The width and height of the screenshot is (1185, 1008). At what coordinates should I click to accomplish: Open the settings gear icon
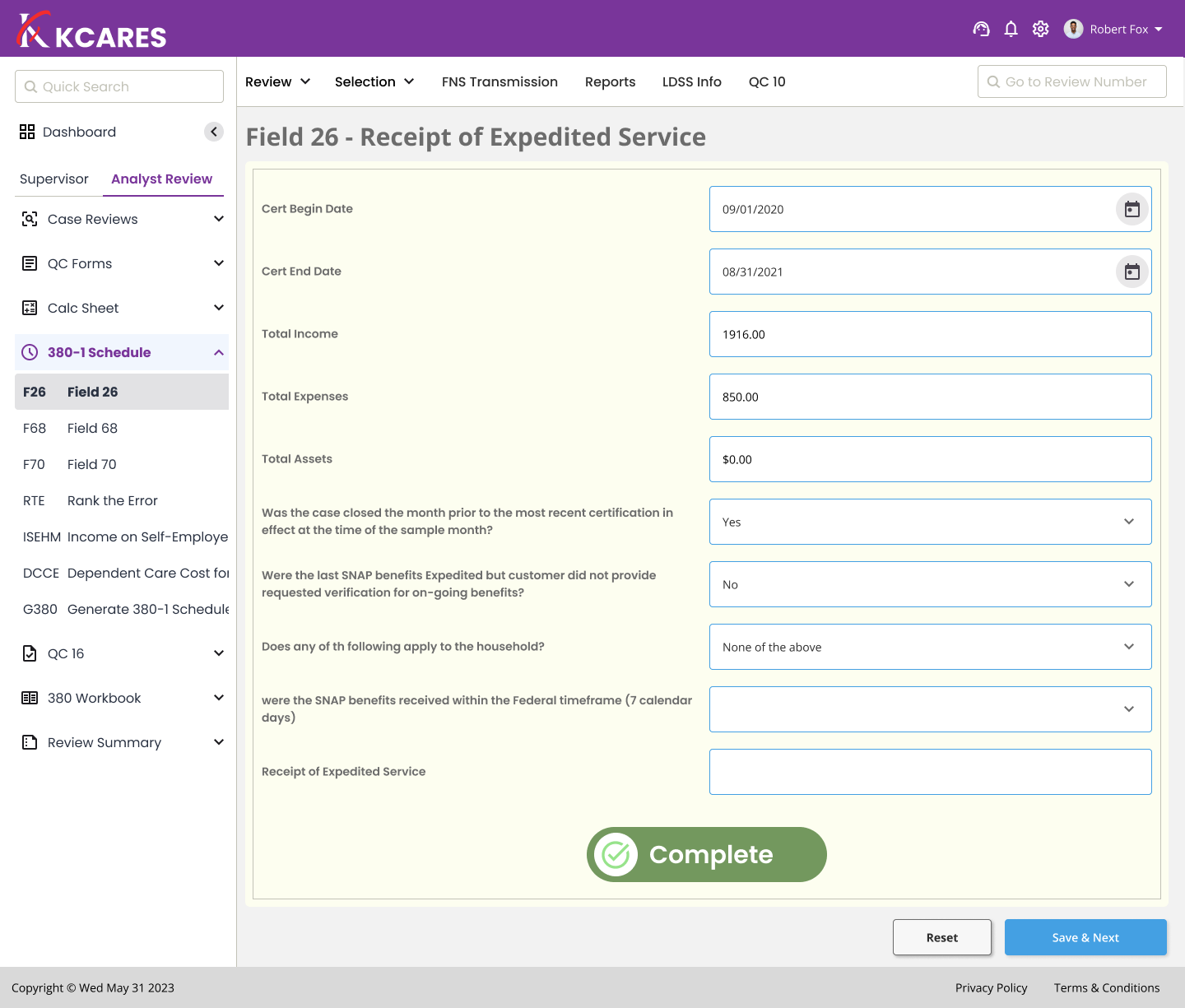pos(1040,29)
